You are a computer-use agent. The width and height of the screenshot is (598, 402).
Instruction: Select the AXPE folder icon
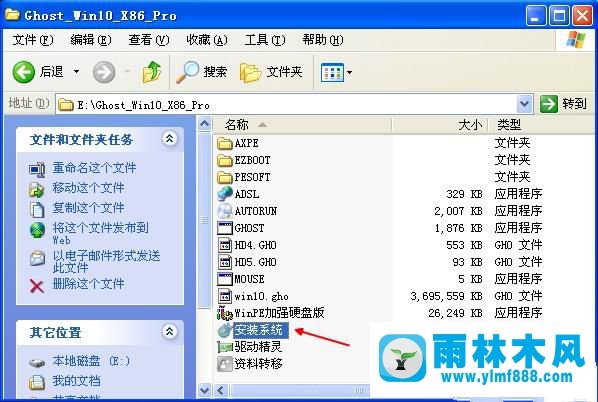click(x=225, y=143)
